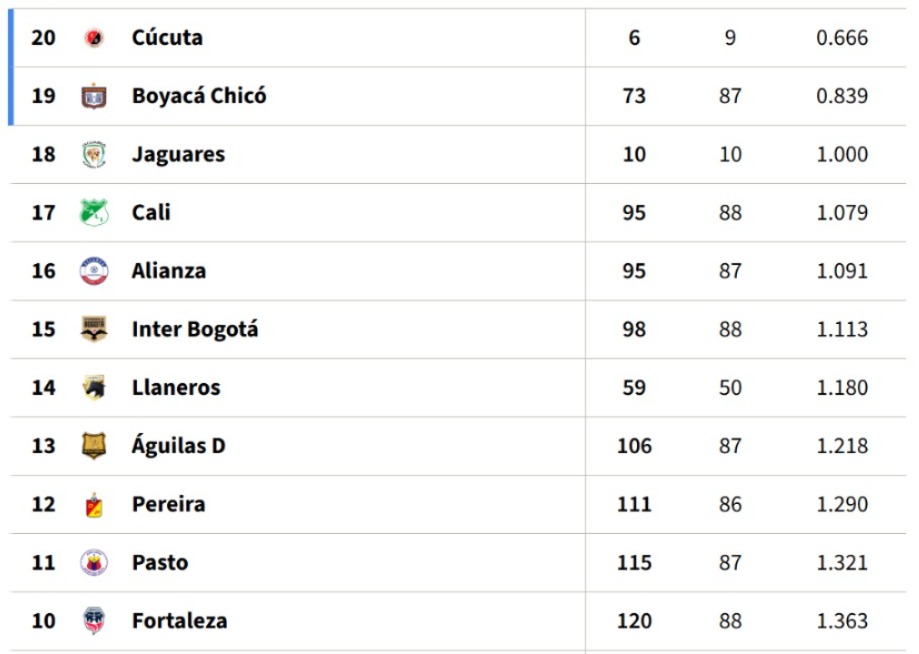The image size is (919, 654).
Task: Click Pasto's 115 points cell
Action: click(x=634, y=563)
